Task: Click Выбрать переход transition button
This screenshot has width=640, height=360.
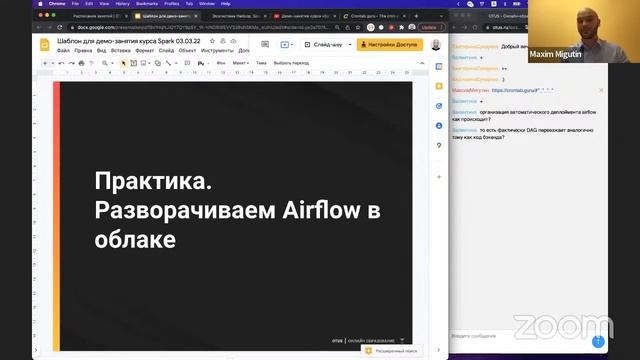Action: (291, 63)
